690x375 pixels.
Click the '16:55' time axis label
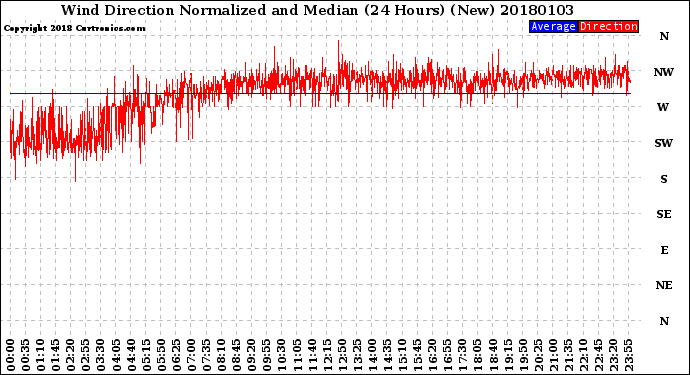point(447,355)
